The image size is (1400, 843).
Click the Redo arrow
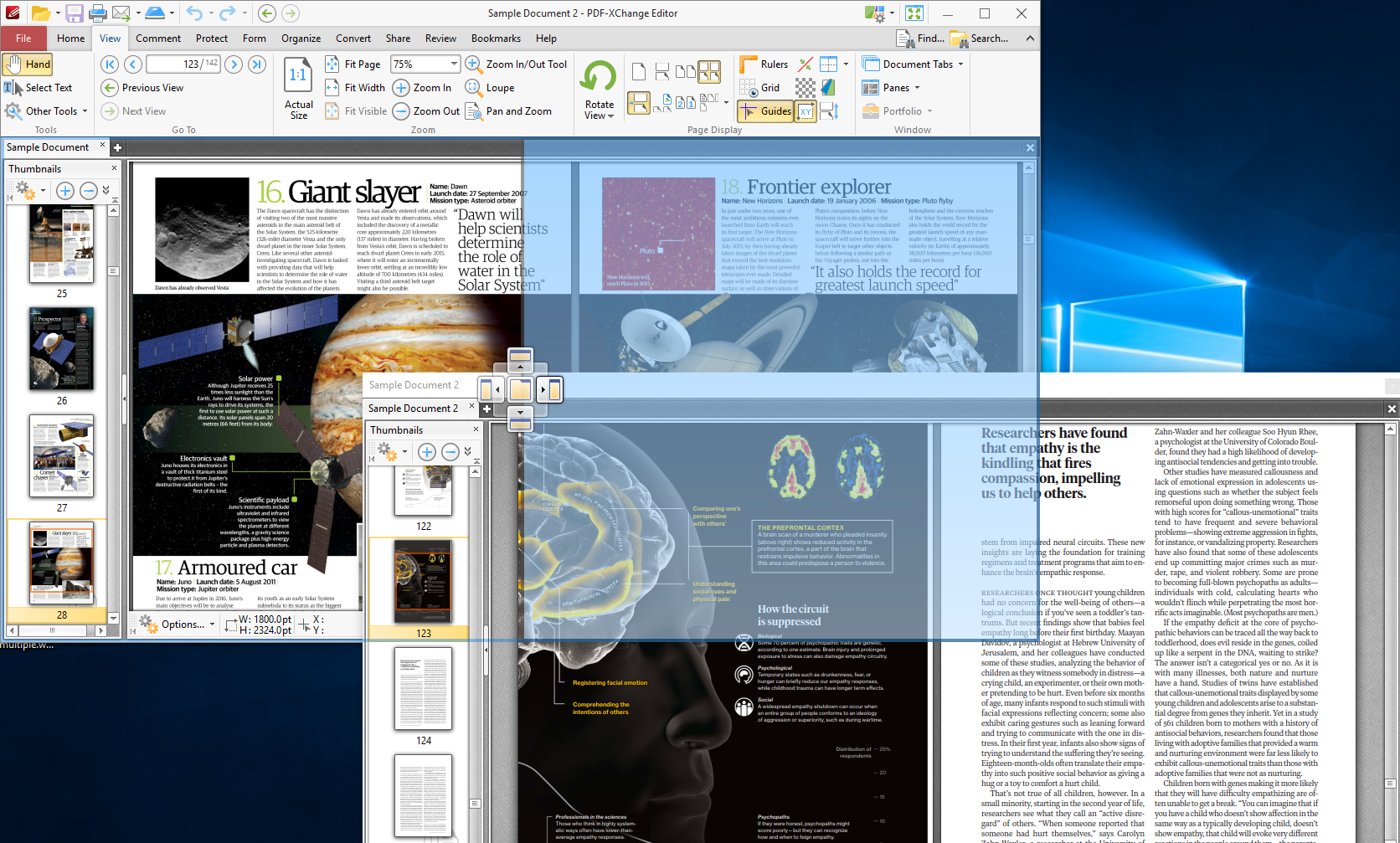pyautogui.click(x=227, y=13)
